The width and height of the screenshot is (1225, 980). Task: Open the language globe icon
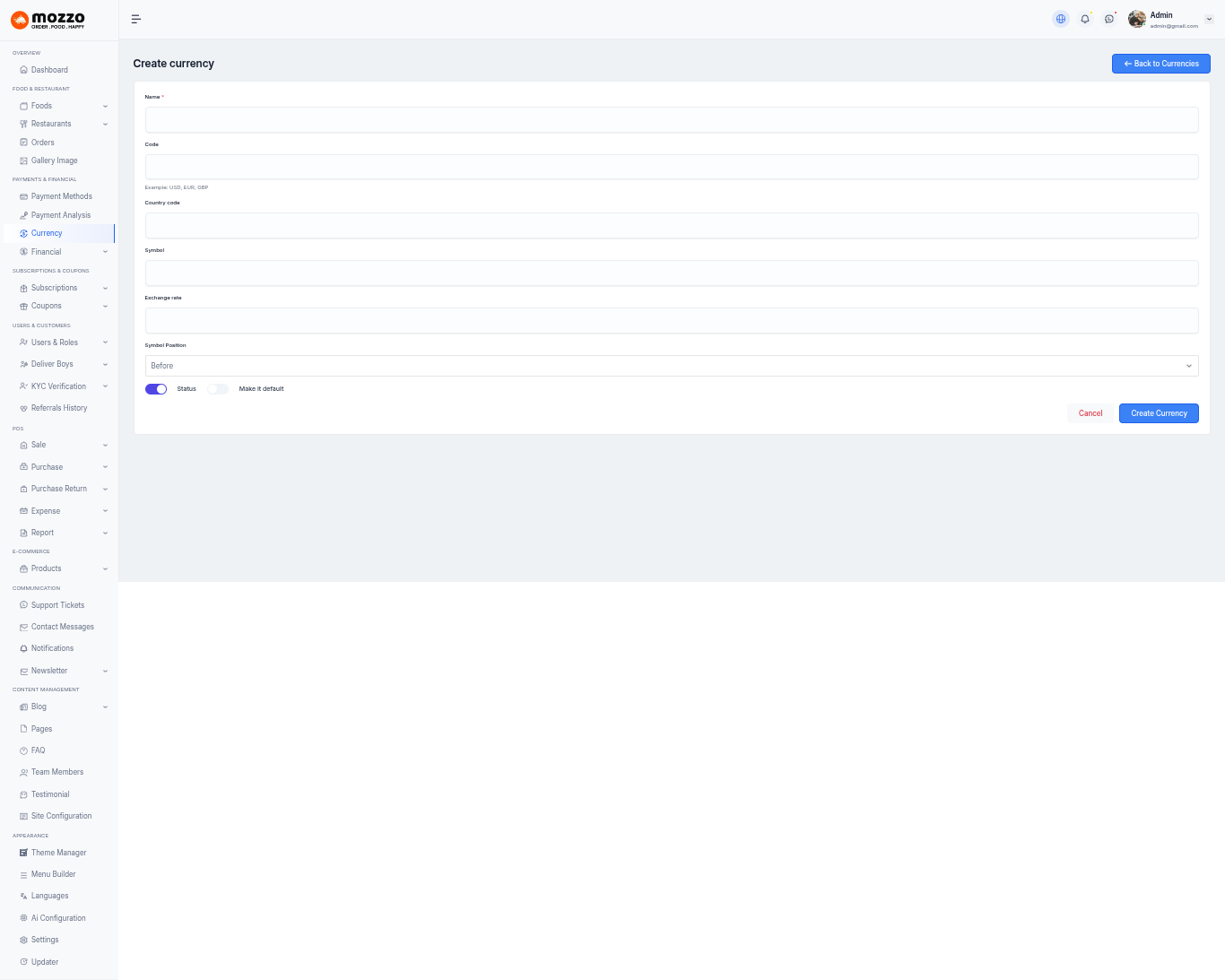pyautogui.click(x=1061, y=19)
